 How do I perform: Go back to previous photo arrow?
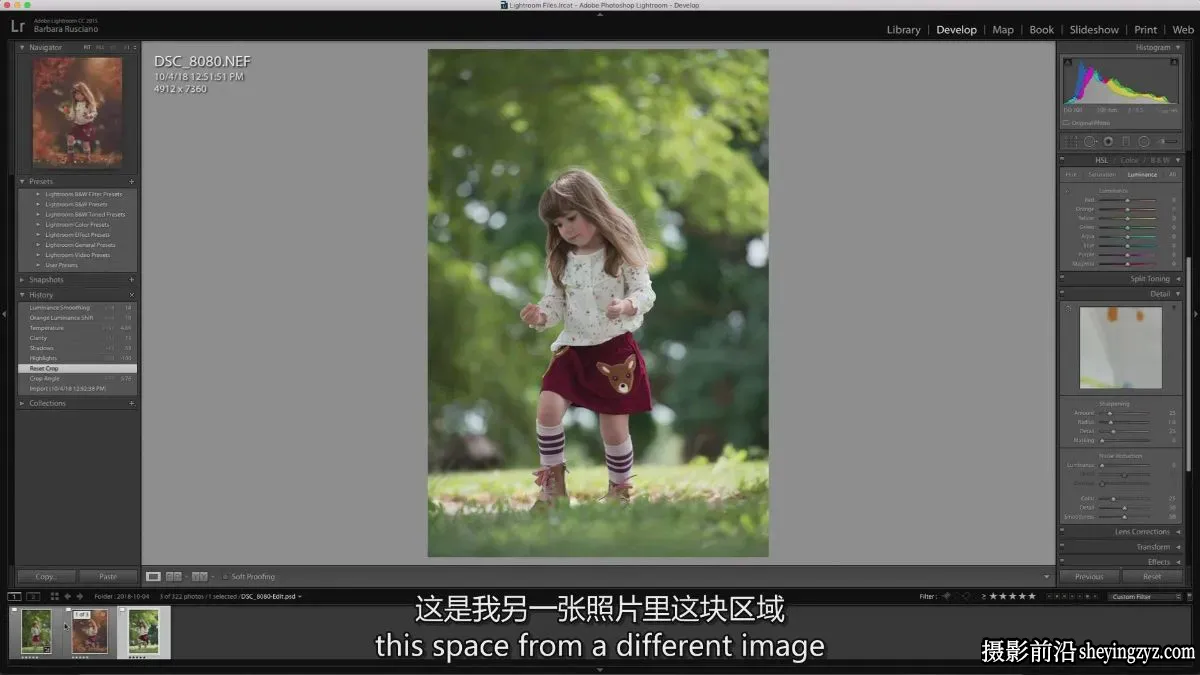point(68,596)
